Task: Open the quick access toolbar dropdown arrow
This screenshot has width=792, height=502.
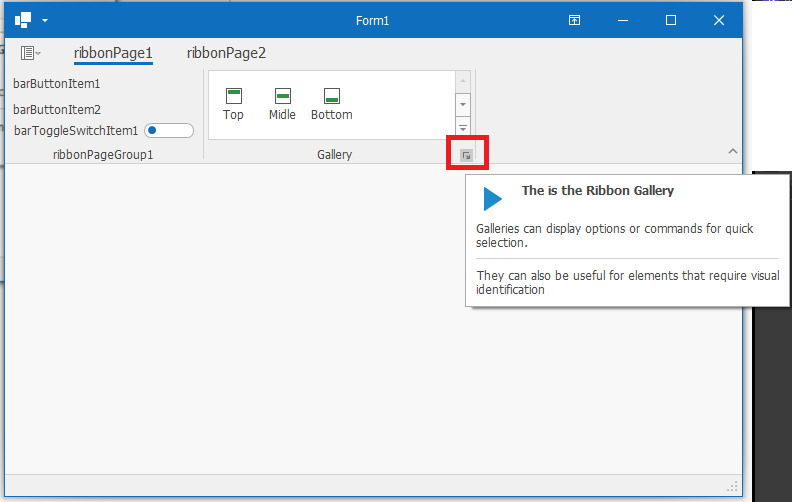Action: (45, 21)
